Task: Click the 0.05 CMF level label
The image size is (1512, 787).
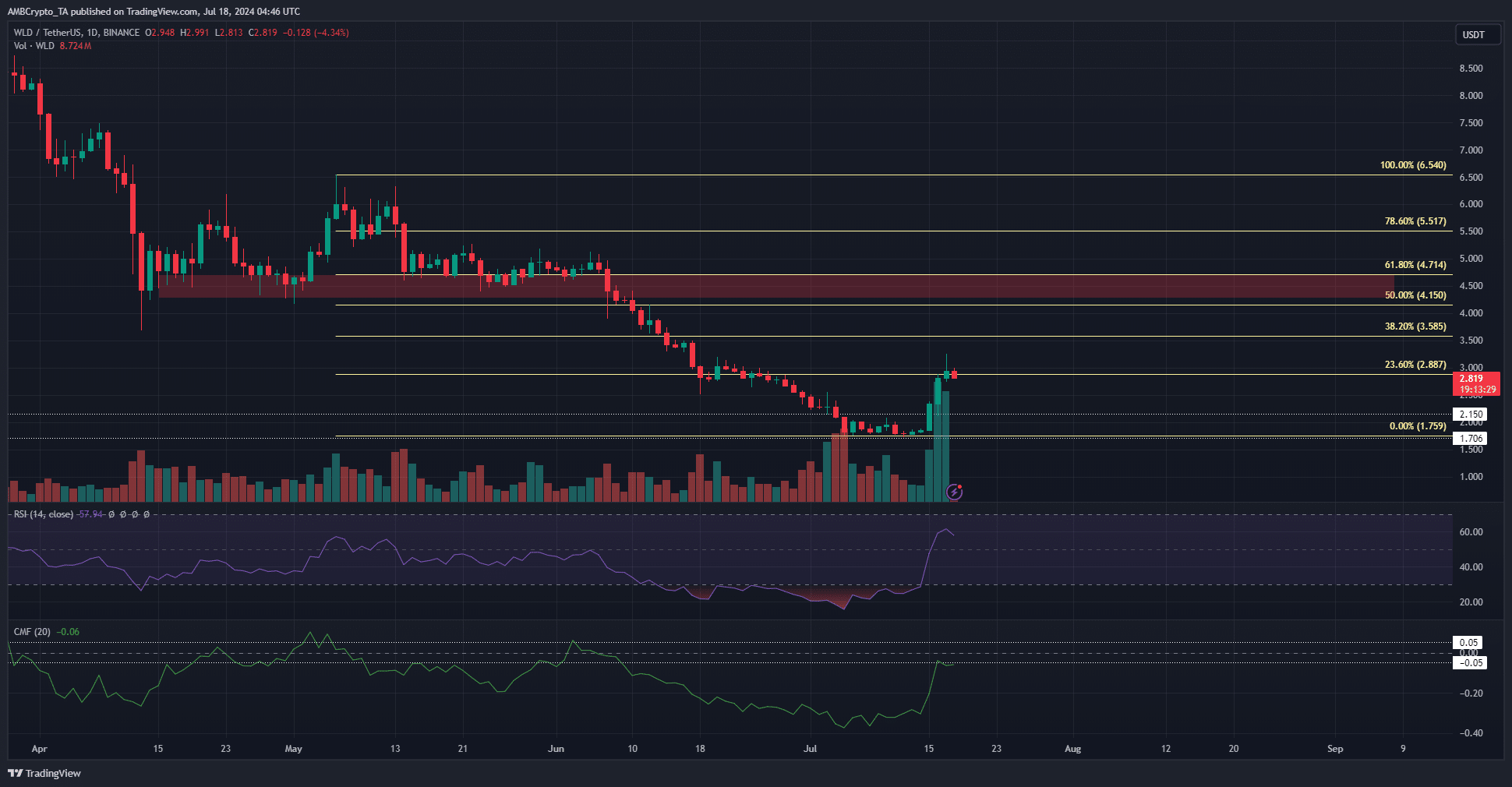Action: pos(1468,643)
